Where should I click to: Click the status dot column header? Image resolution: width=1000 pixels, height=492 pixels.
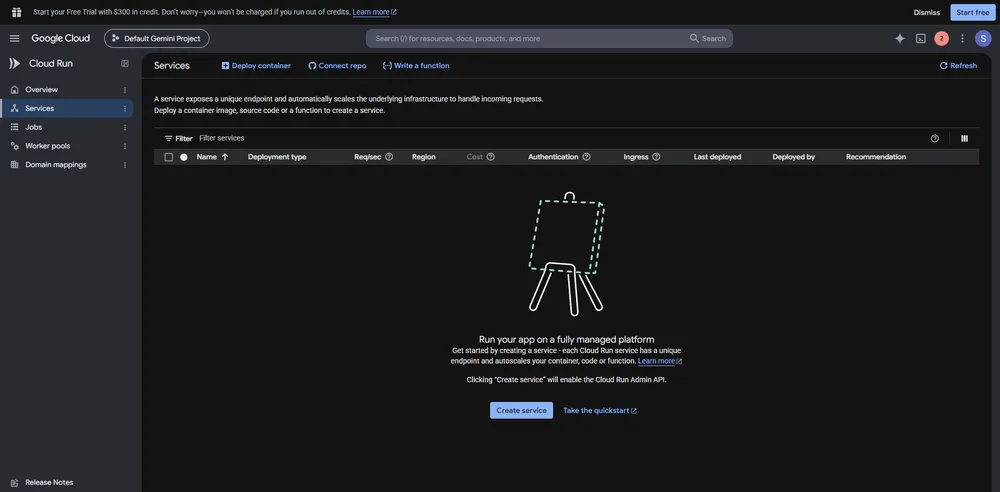[x=184, y=157]
